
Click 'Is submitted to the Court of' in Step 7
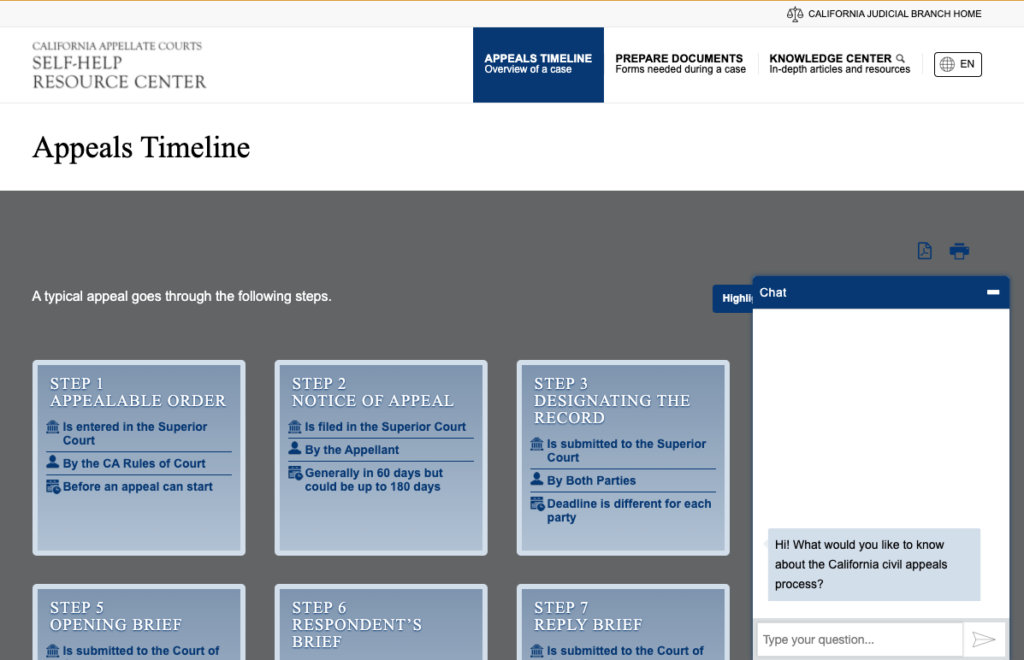coord(625,651)
